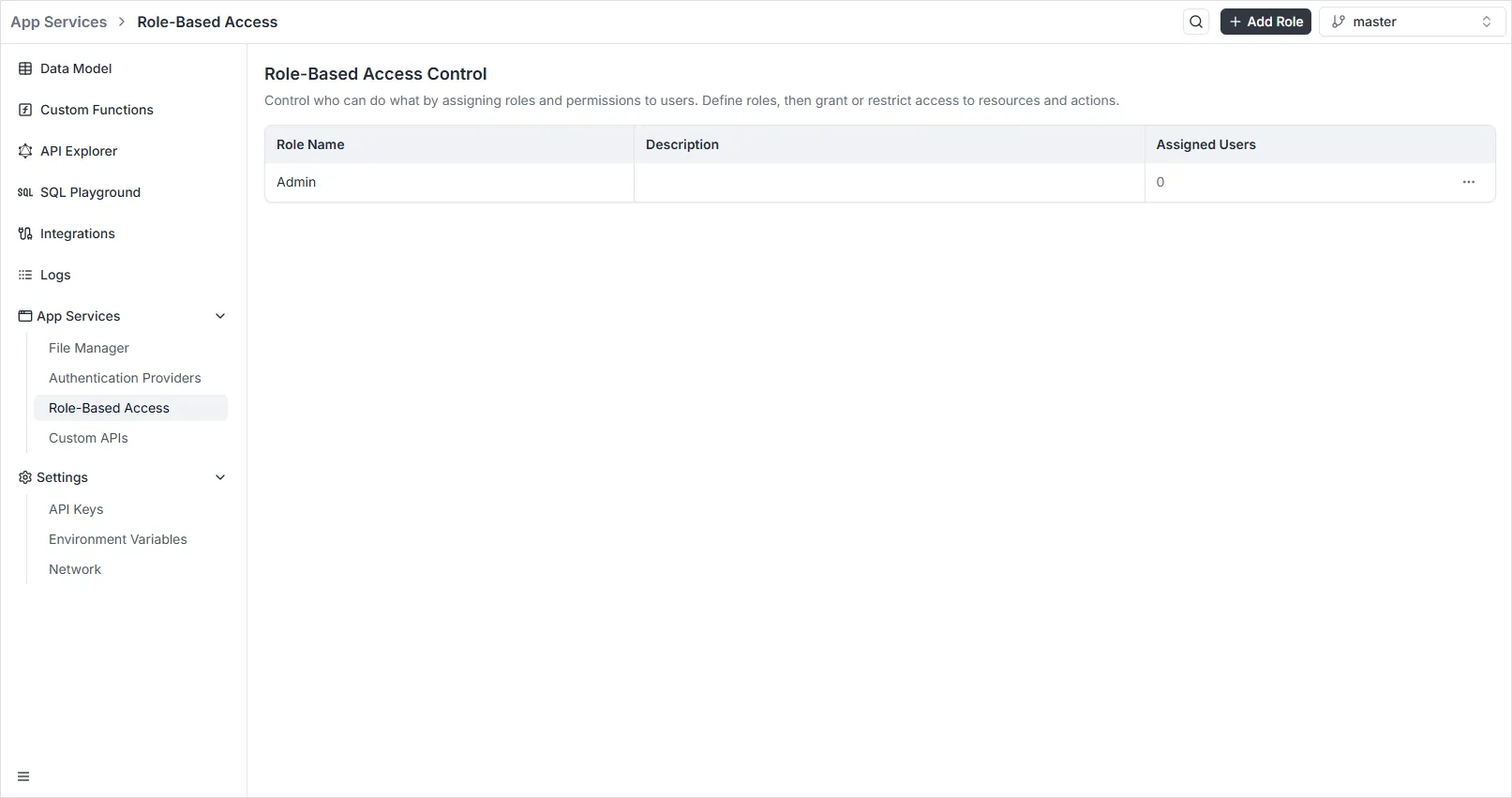Open the master branch dropdown

point(1411,22)
